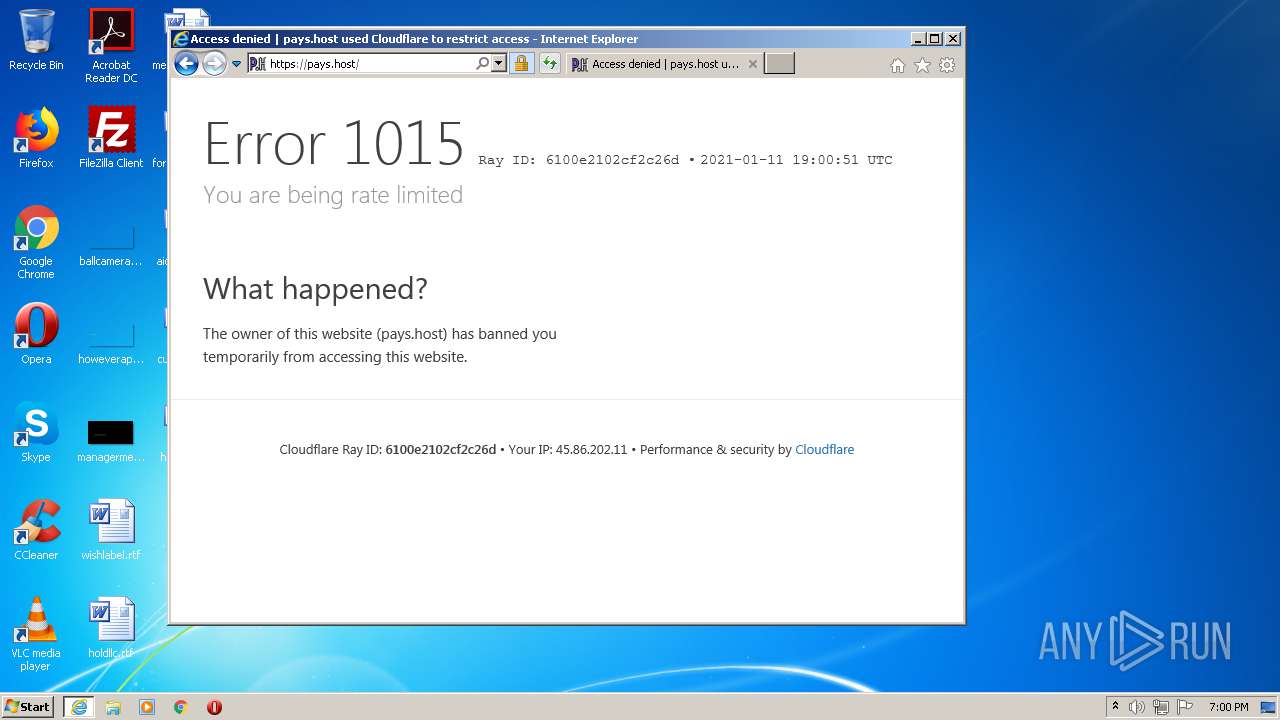The width and height of the screenshot is (1280, 720).
Task: Select the wishlabel.rtf desktop file
Action: click(111, 530)
